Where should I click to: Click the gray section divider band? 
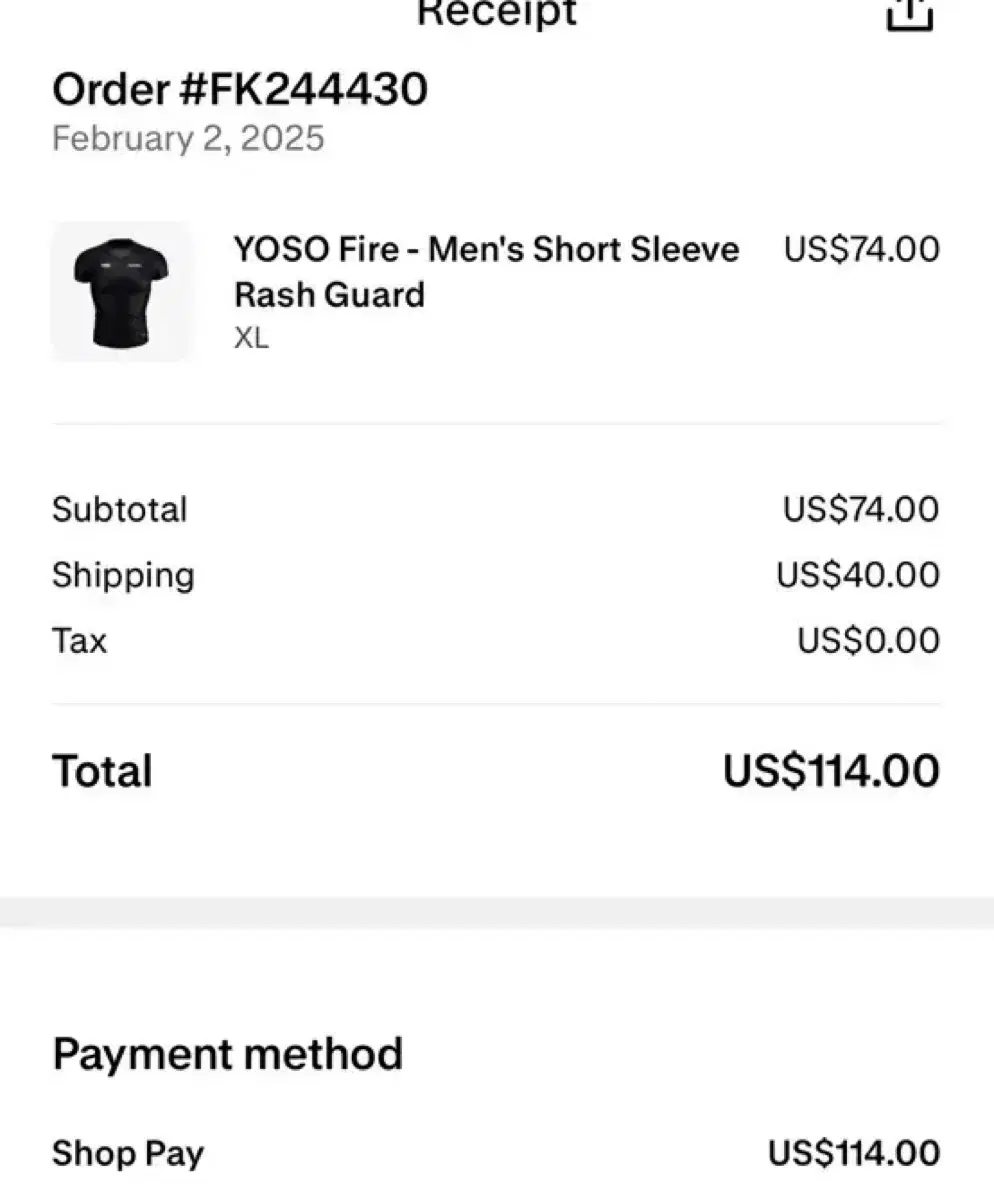point(497,912)
